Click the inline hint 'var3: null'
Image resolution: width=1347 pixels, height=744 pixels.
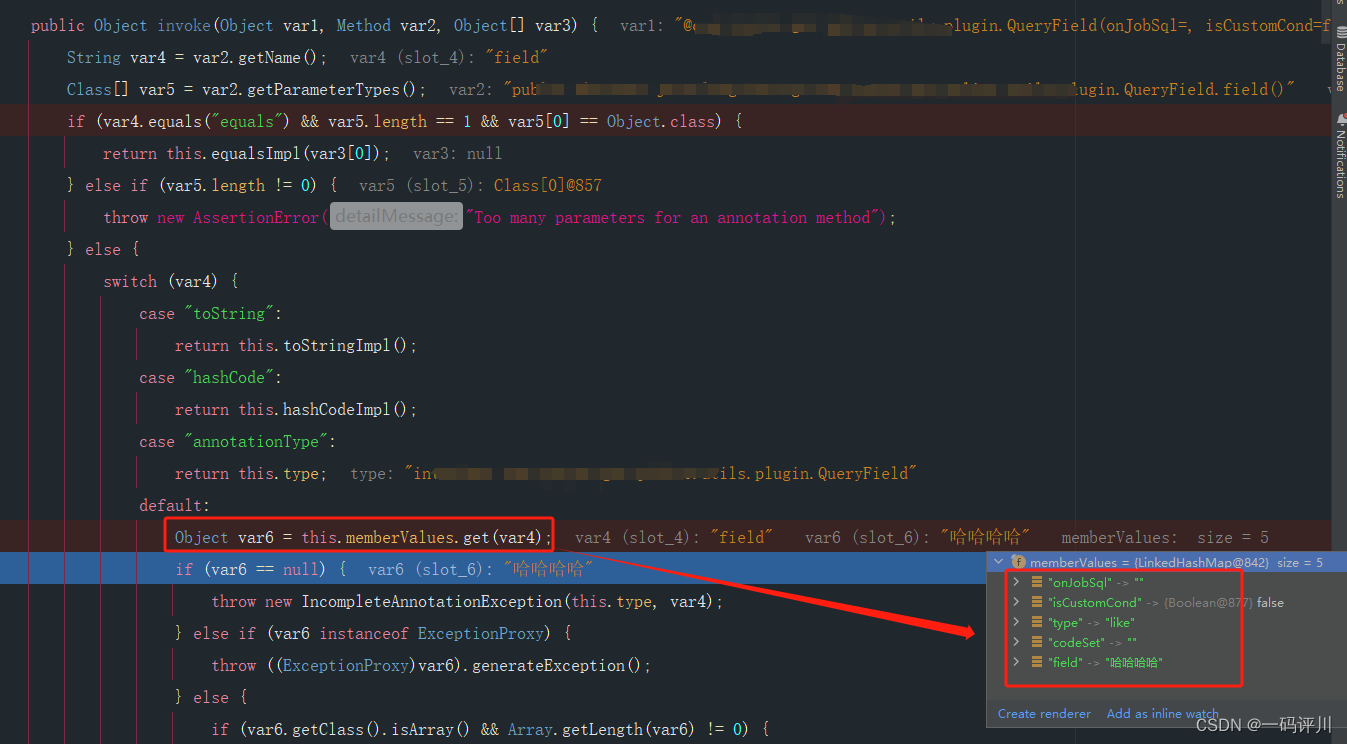457,153
